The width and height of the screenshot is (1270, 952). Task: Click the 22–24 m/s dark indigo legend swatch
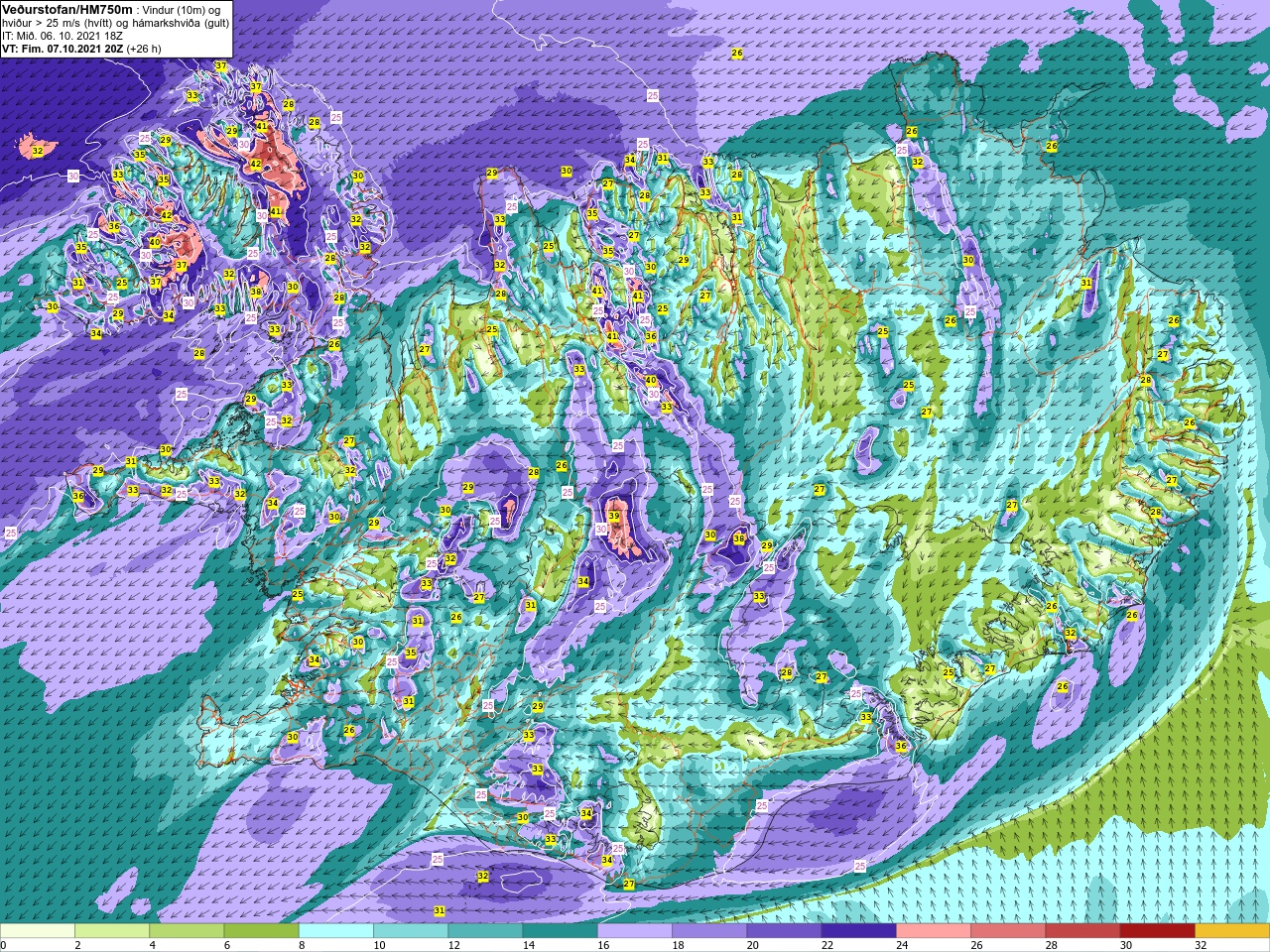[858, 931]
